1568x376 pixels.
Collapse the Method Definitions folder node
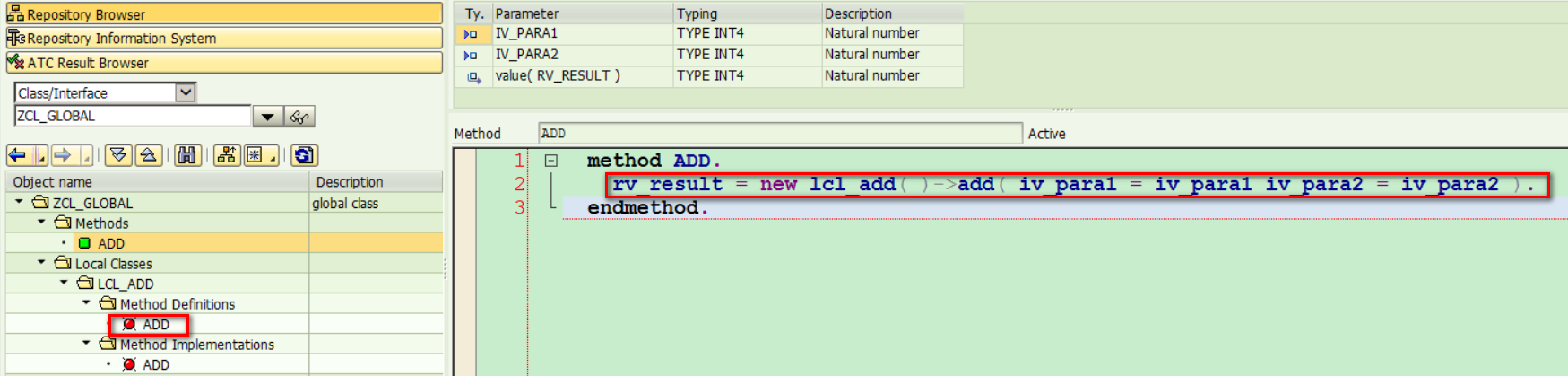pos(86,302)
